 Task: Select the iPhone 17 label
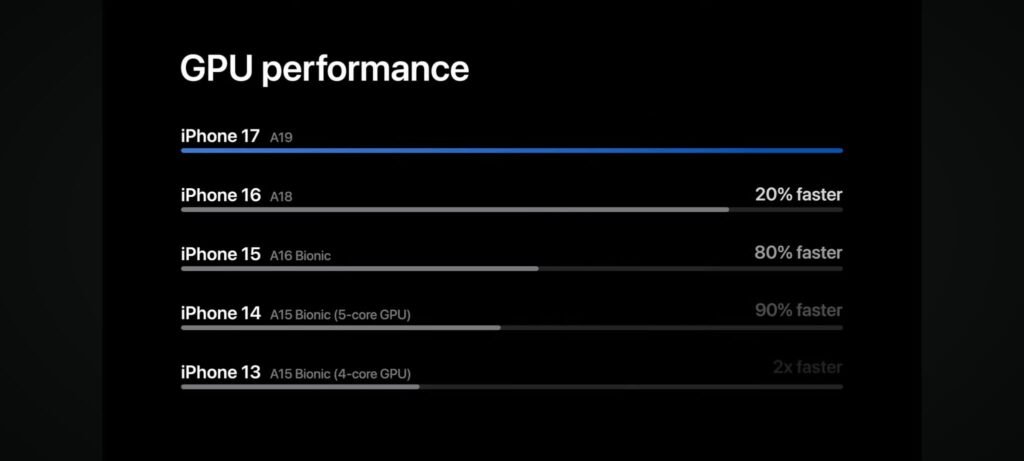pos(220,136)
